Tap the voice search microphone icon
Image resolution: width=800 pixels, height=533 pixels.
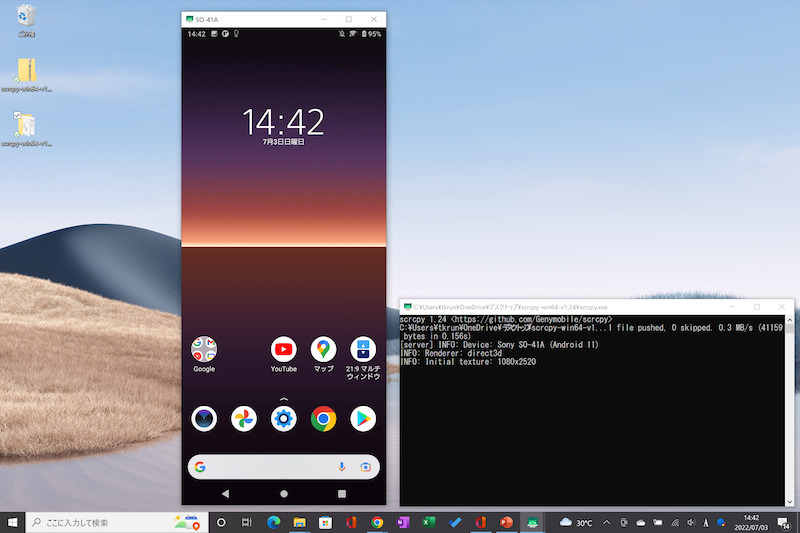[342, 467]
